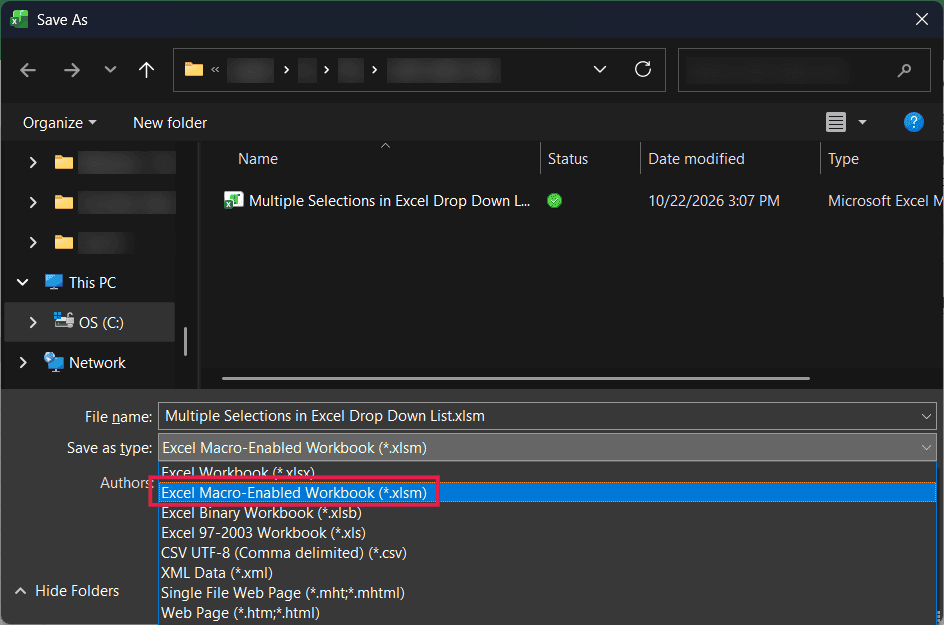Screen dimensions: 944x625
Task: Click the folder icon in address bar
Action: (193, 69)
